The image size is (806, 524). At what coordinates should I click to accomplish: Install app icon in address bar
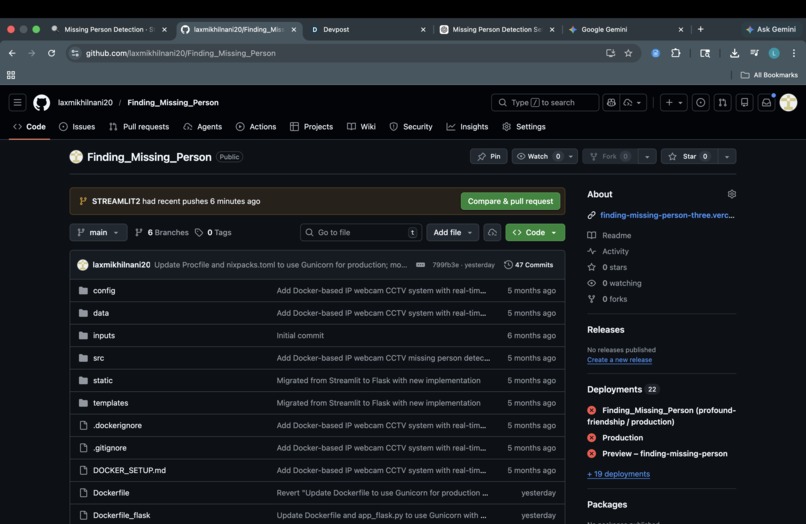[610, 53]
